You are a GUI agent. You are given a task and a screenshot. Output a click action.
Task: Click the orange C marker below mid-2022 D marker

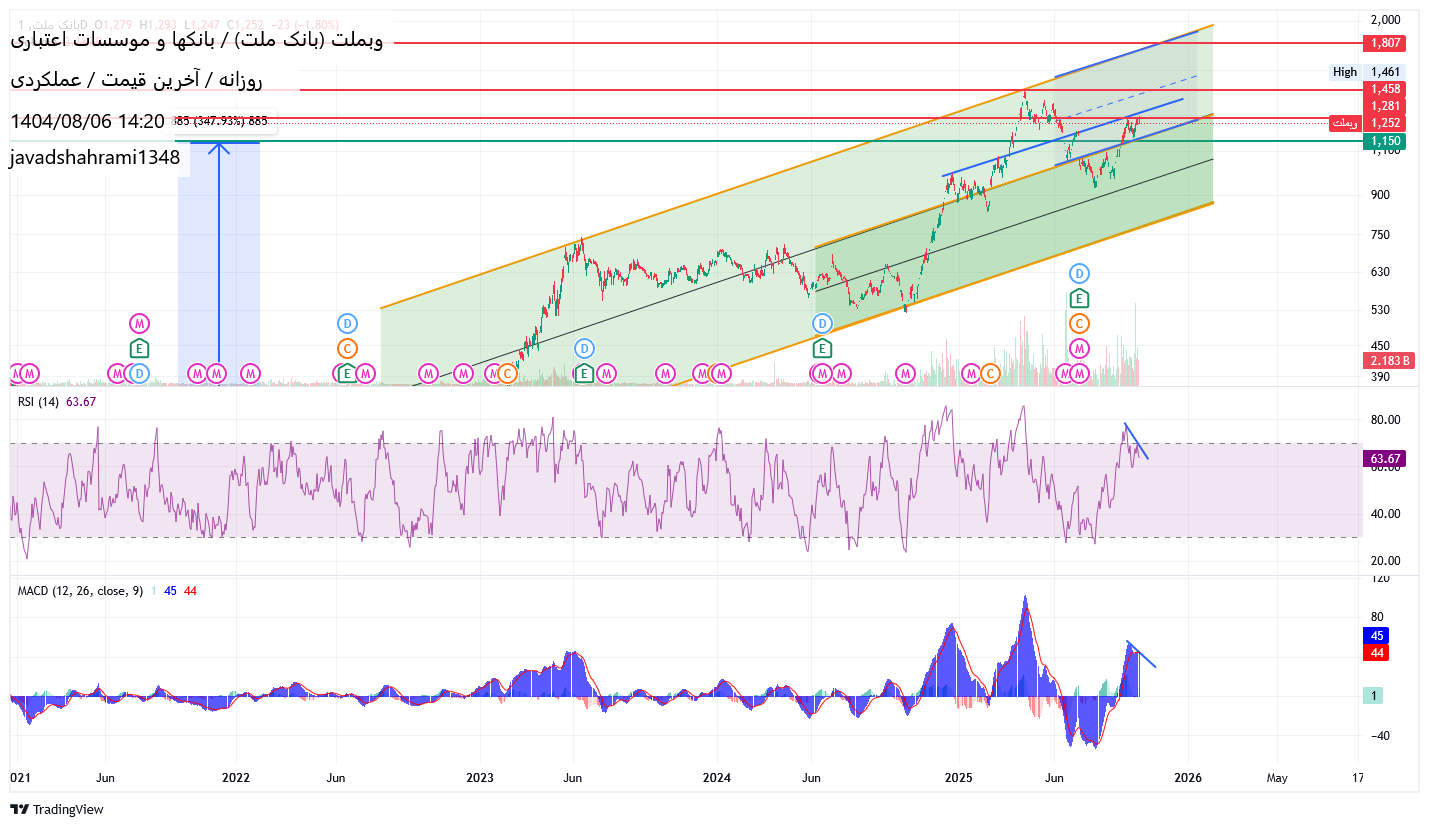click(x=347, y=349)
